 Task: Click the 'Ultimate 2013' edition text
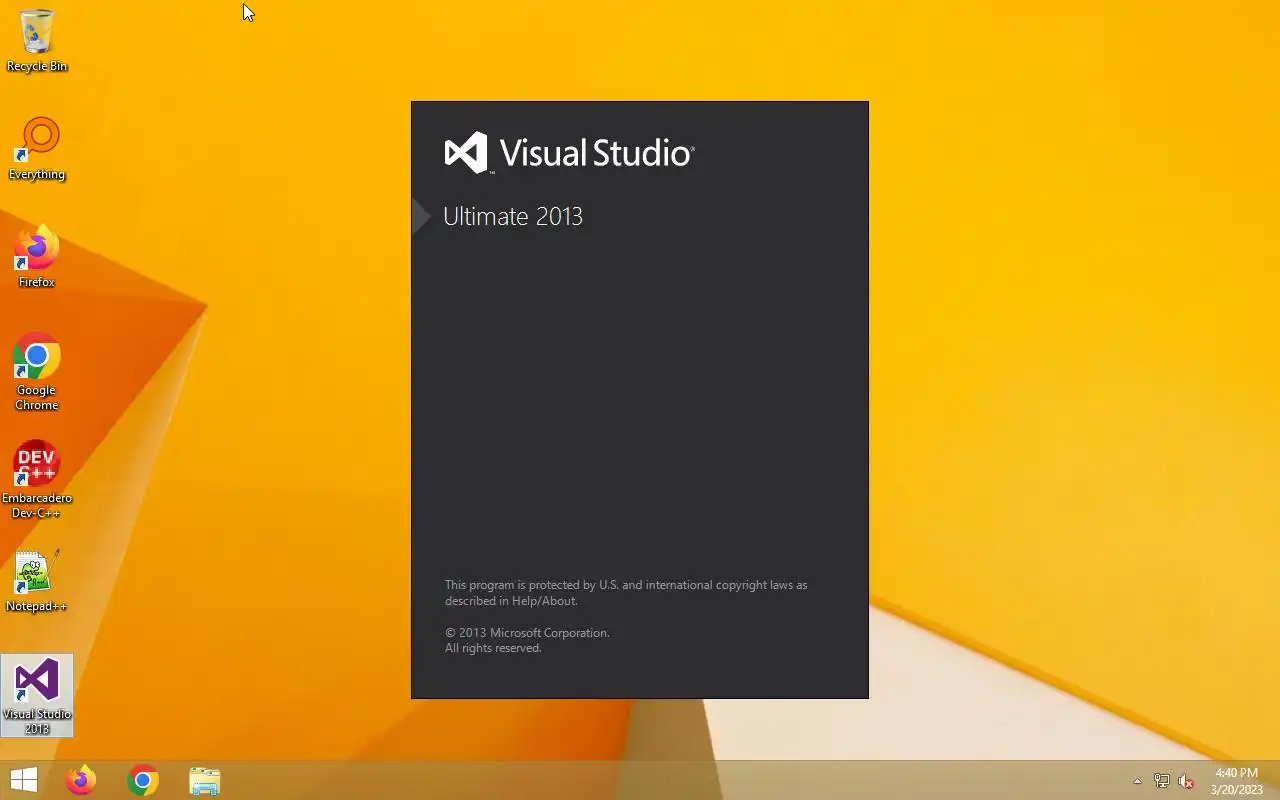(513, 216)
